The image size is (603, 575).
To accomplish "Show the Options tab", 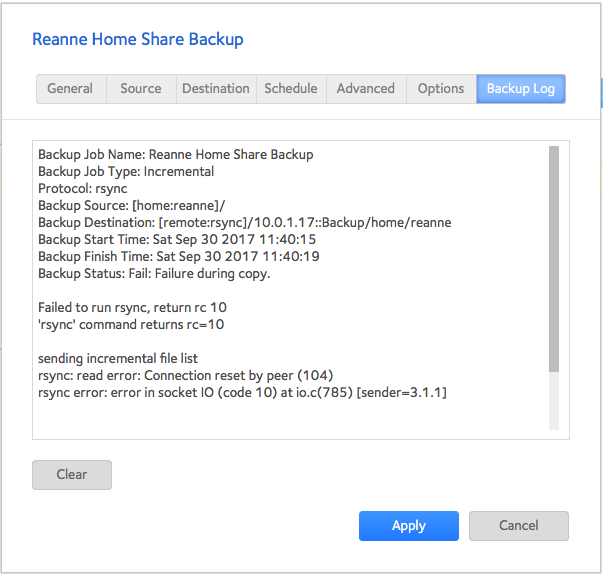I will (441, 89).
